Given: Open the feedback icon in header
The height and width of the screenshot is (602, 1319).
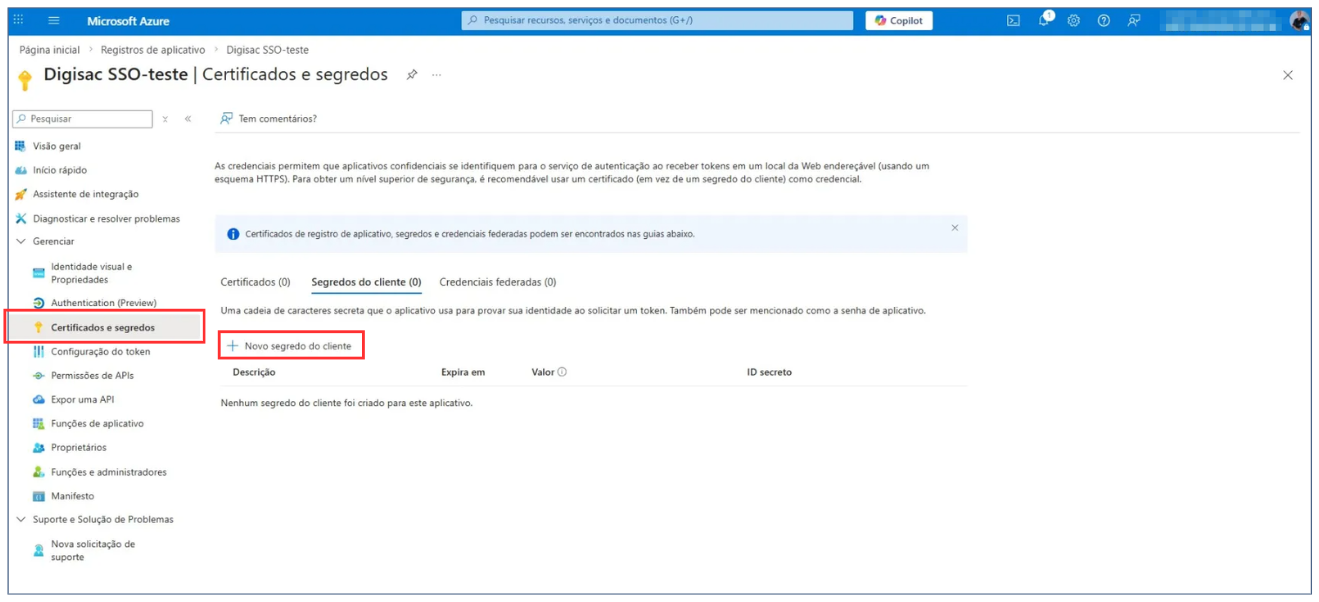Looking at the screenshot, I should coord(1134,21).
